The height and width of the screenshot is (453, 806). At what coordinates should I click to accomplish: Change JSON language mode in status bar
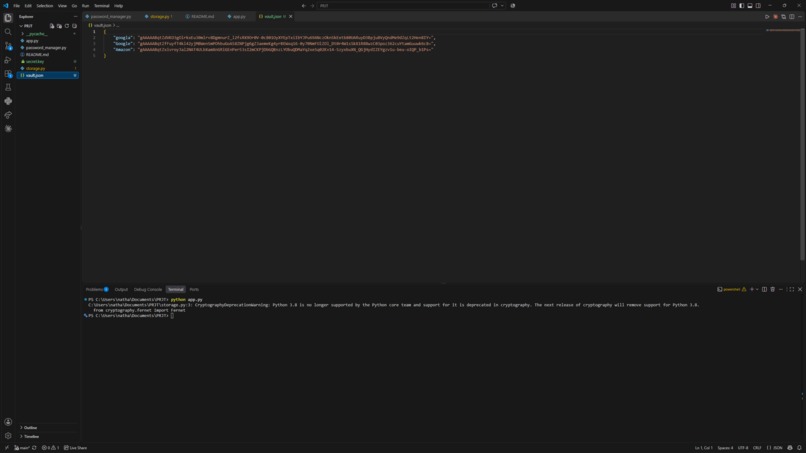click(x=775, y=448)
